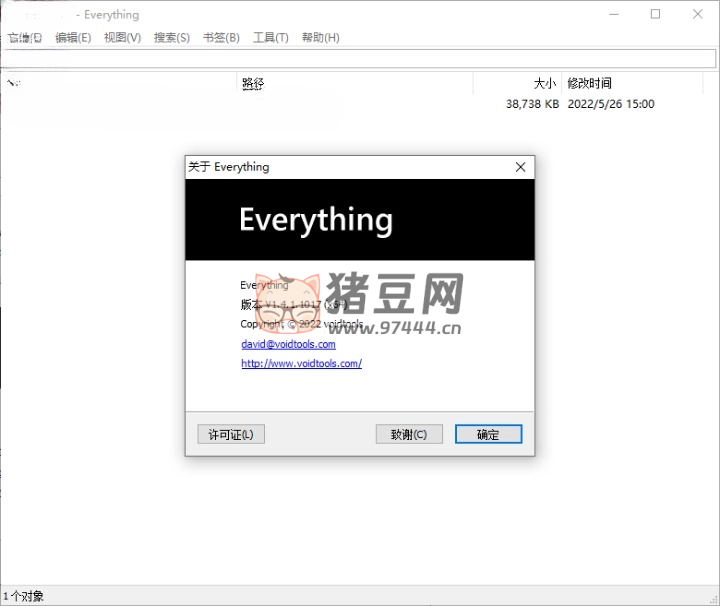This screenshot has width=720, height=606.
Task: Open the 视图(V) menu
Action: click(x=122, y=37)
